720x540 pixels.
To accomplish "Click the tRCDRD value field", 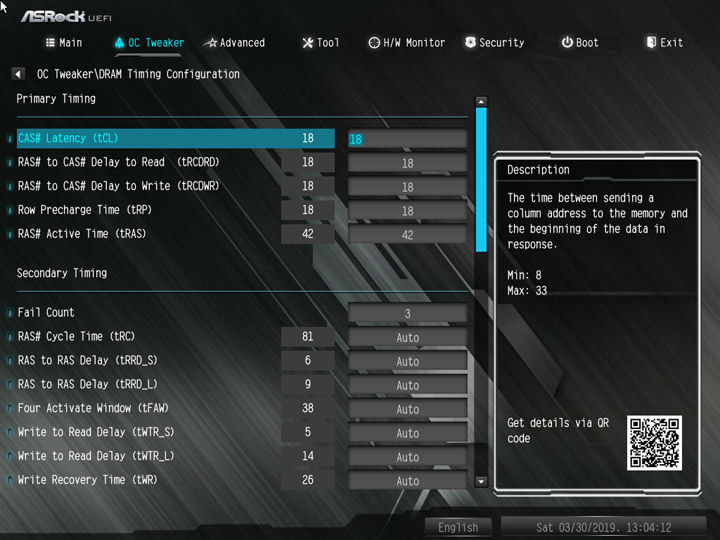I will (407, 163).
